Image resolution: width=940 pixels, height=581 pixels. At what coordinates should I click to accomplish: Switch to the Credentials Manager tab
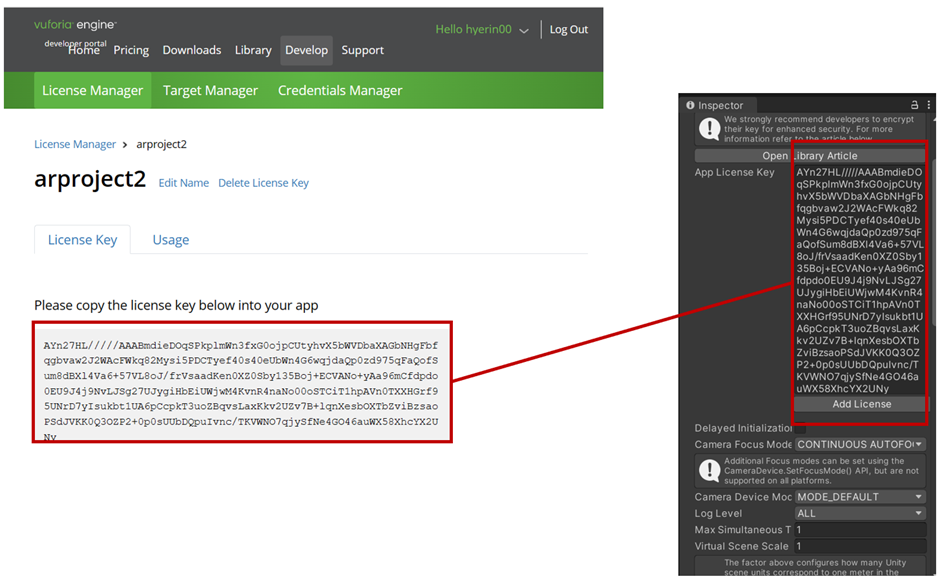point(340,91)
